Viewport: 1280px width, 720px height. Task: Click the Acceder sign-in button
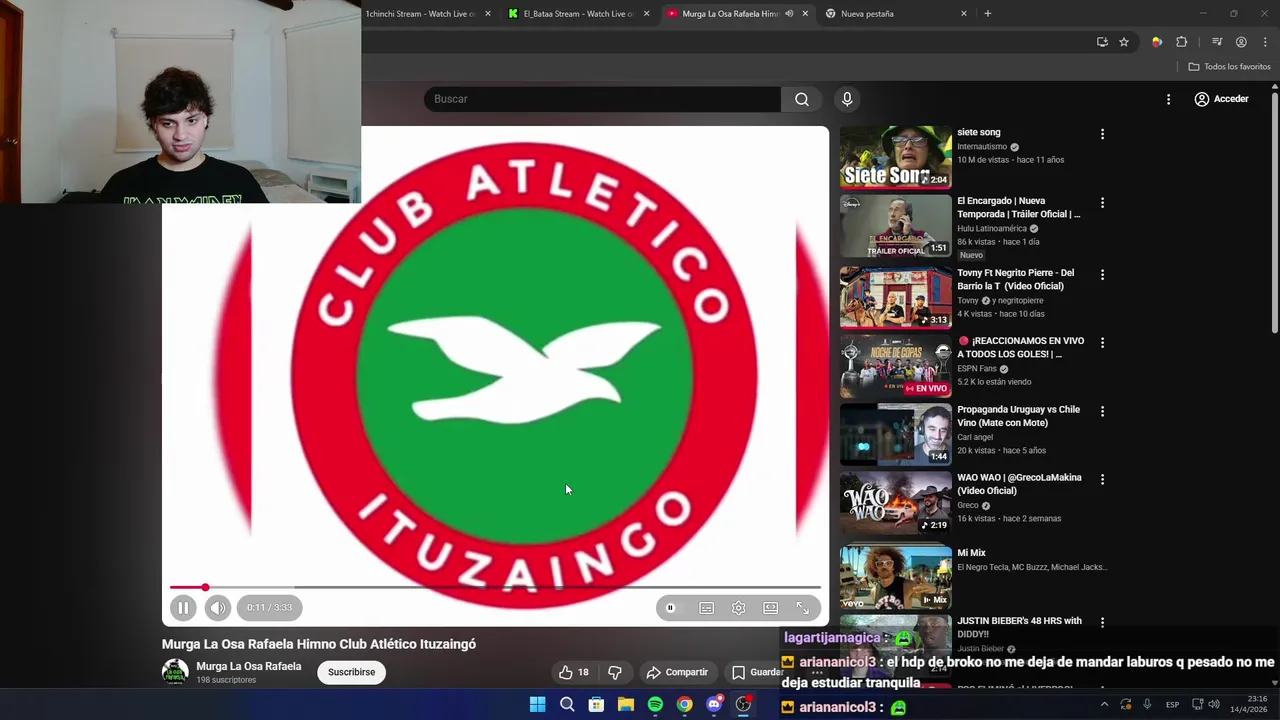click(x=1221, y=99)
